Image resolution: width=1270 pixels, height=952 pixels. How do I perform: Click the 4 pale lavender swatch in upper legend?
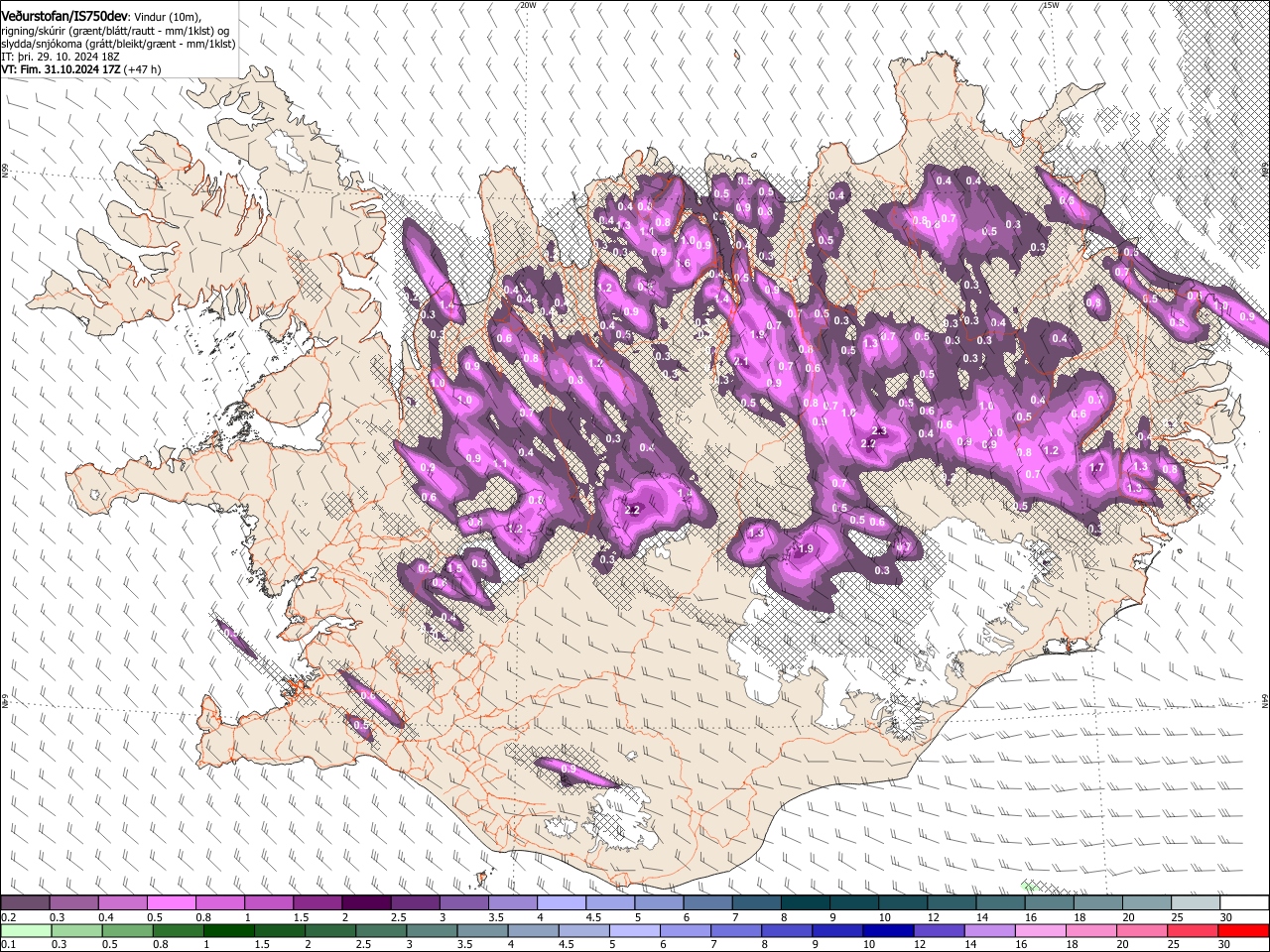(562, 903)
